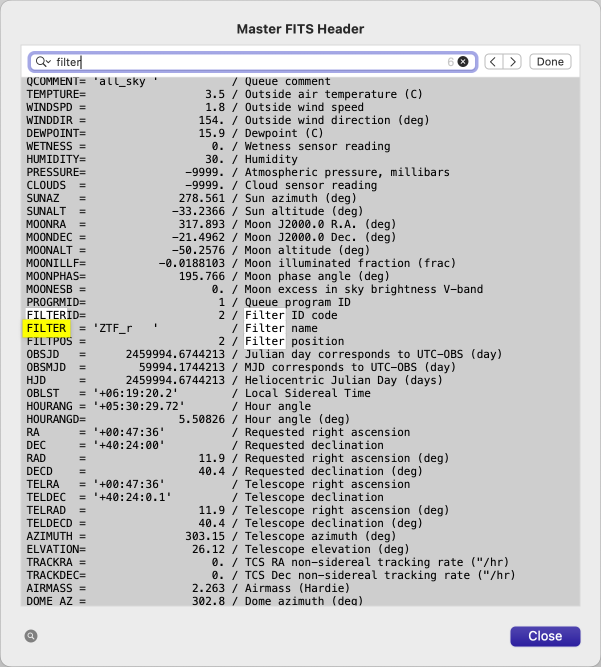The image size is (601, 667).
Task: Jump to the next search match
Action: point(513,62)
